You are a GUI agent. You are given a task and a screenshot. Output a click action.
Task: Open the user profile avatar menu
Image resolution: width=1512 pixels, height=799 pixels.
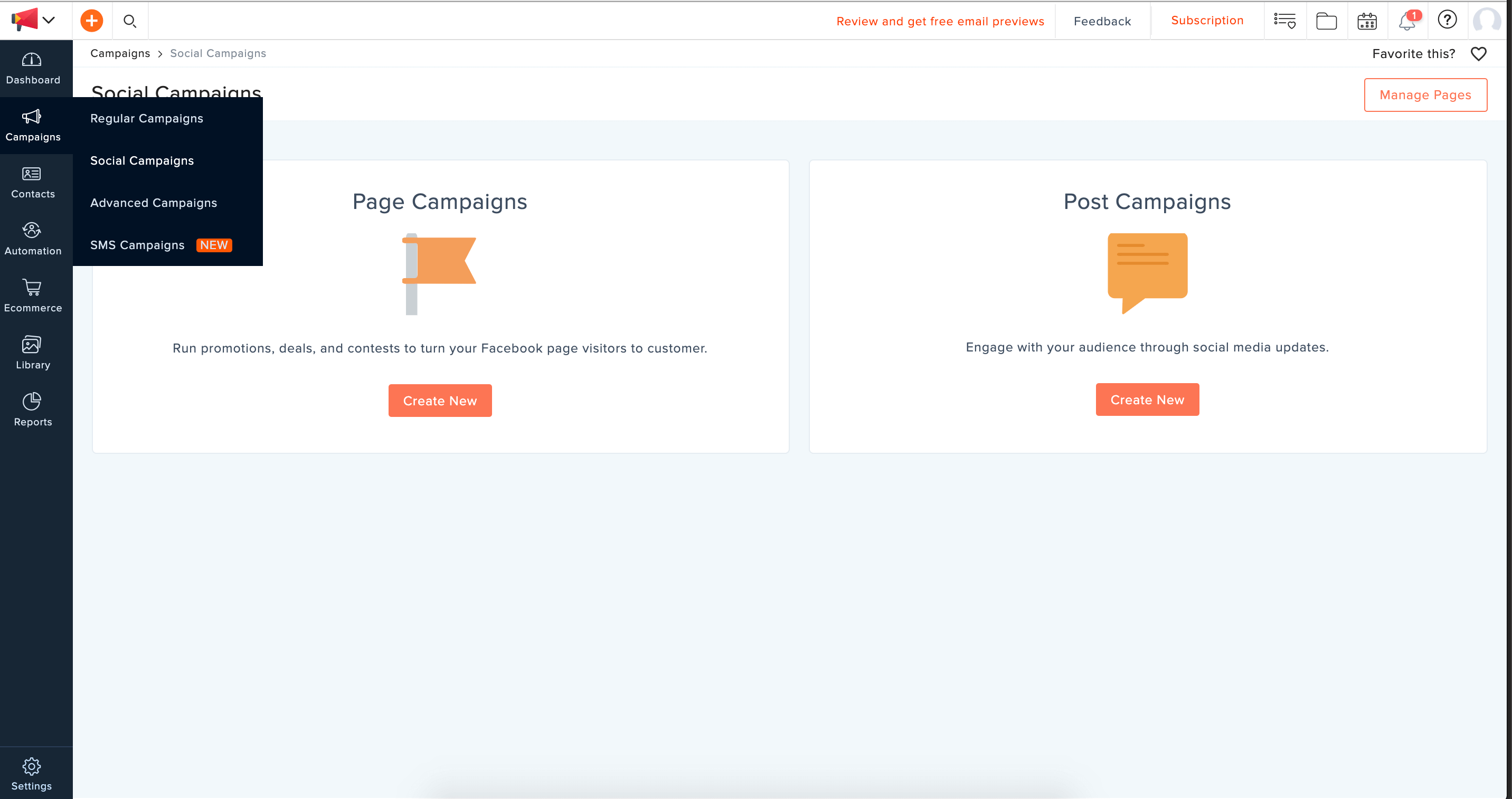1487,20
